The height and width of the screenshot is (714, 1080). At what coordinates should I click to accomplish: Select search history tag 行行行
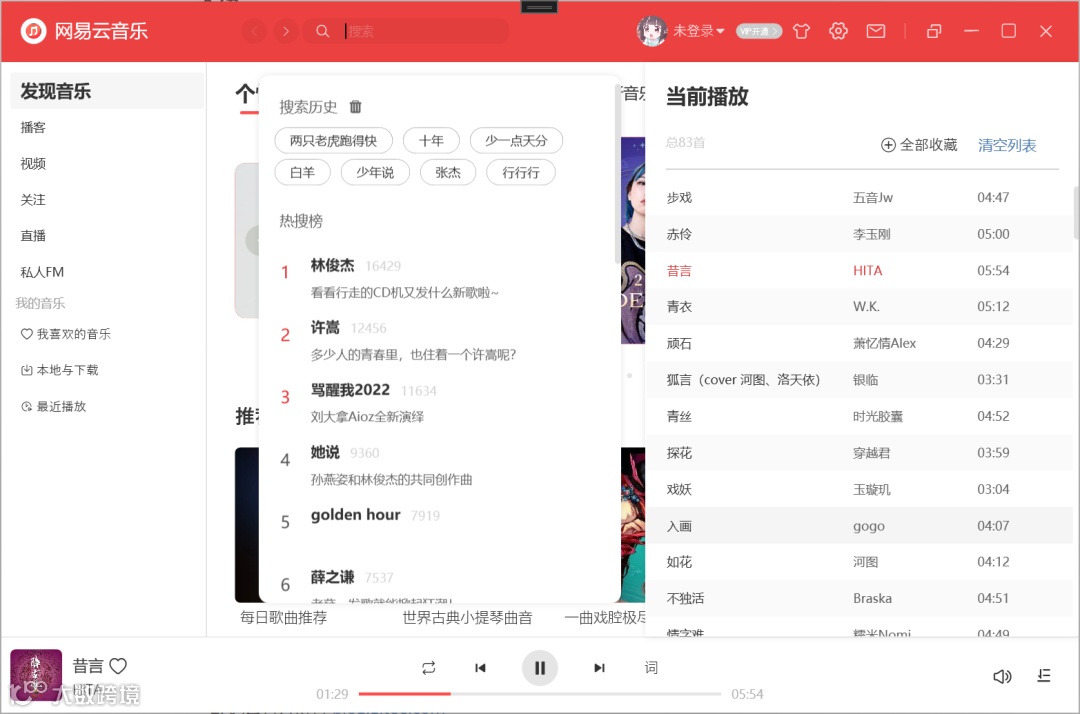pos(521,172)
